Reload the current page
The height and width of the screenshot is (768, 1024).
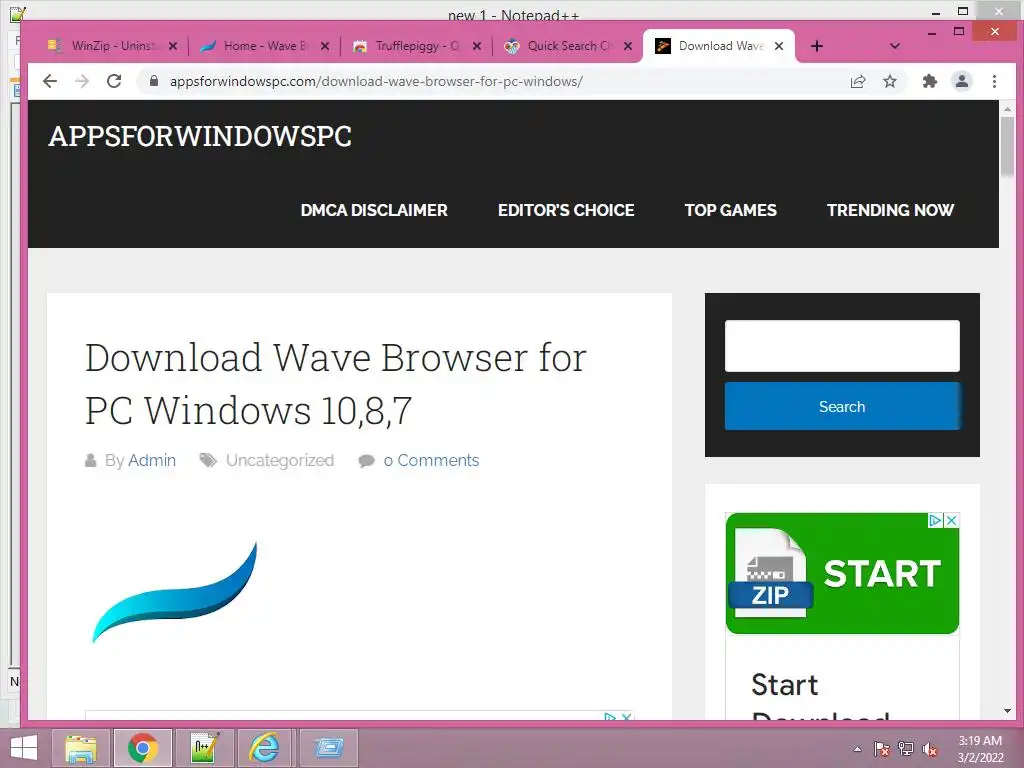pyautogui.click(x=114, y=81)
